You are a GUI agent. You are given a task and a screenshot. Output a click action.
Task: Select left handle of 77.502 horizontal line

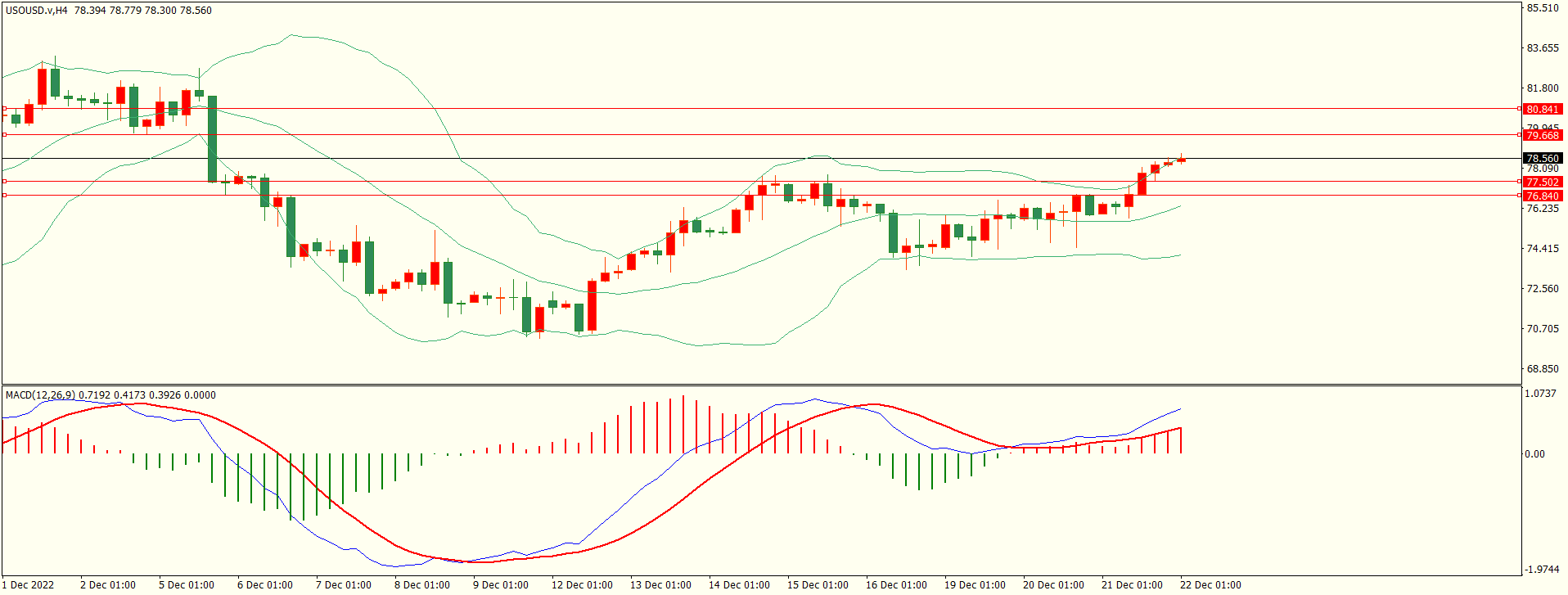pyautogui.click(x=5, y=181)
